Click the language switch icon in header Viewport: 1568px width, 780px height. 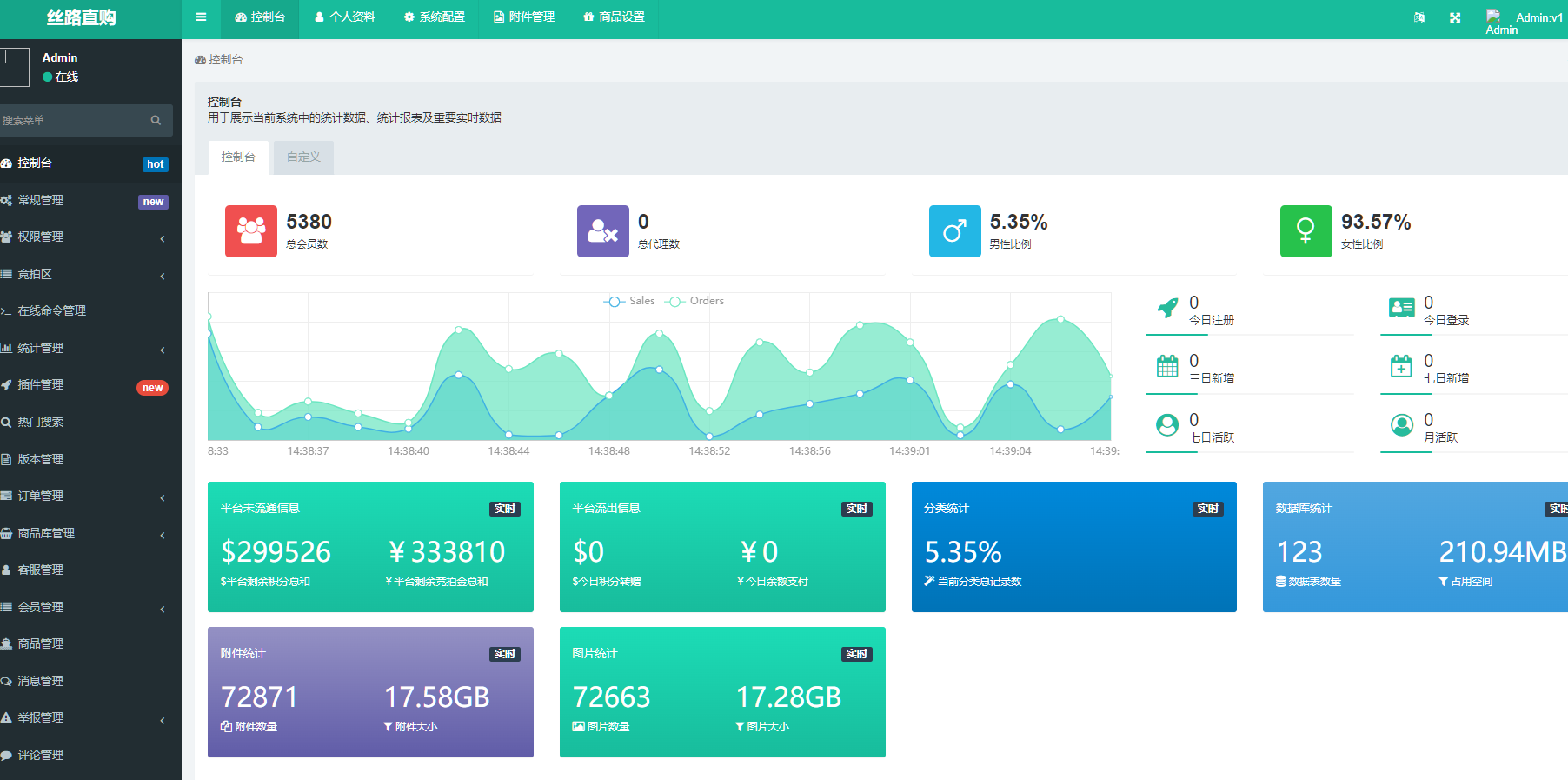pos(1419,17)
